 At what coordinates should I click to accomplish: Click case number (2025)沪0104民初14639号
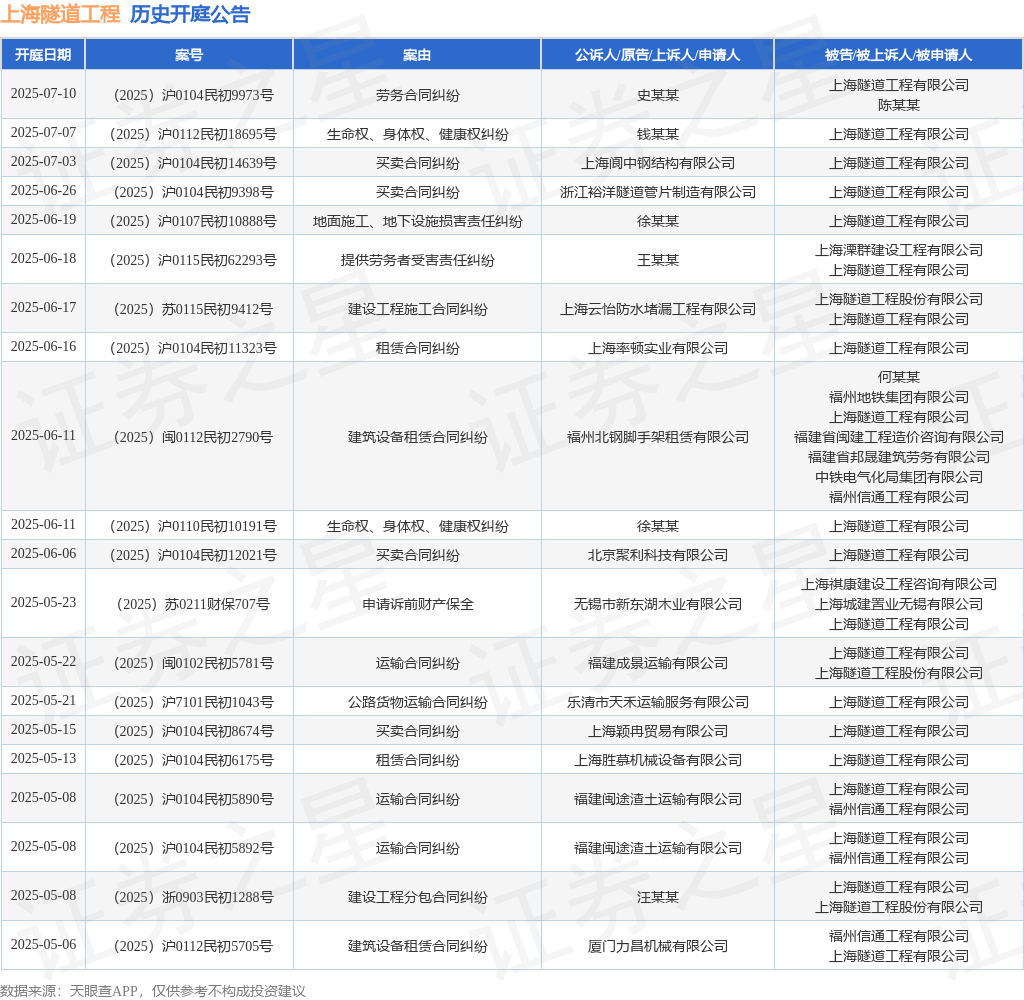click(193, 163)
